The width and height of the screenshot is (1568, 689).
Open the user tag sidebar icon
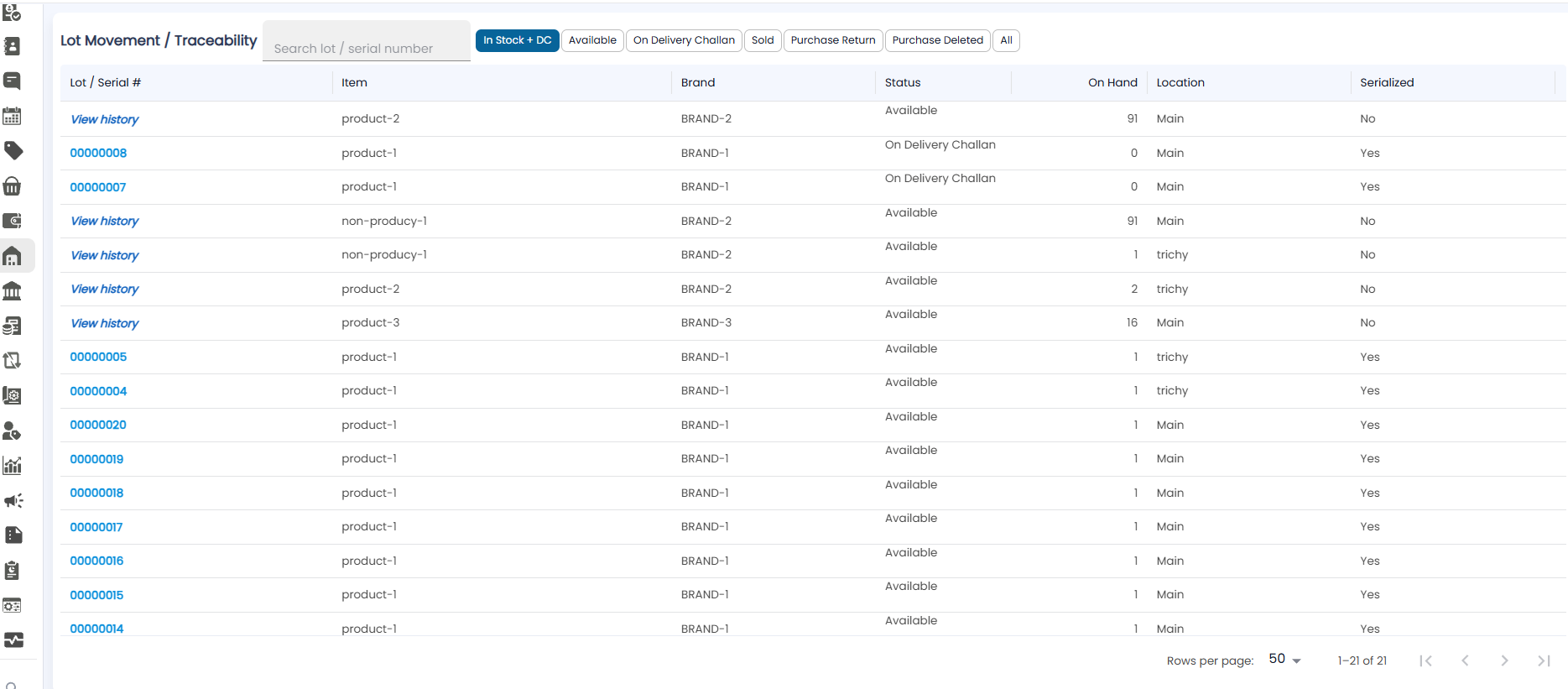[13, 431]
